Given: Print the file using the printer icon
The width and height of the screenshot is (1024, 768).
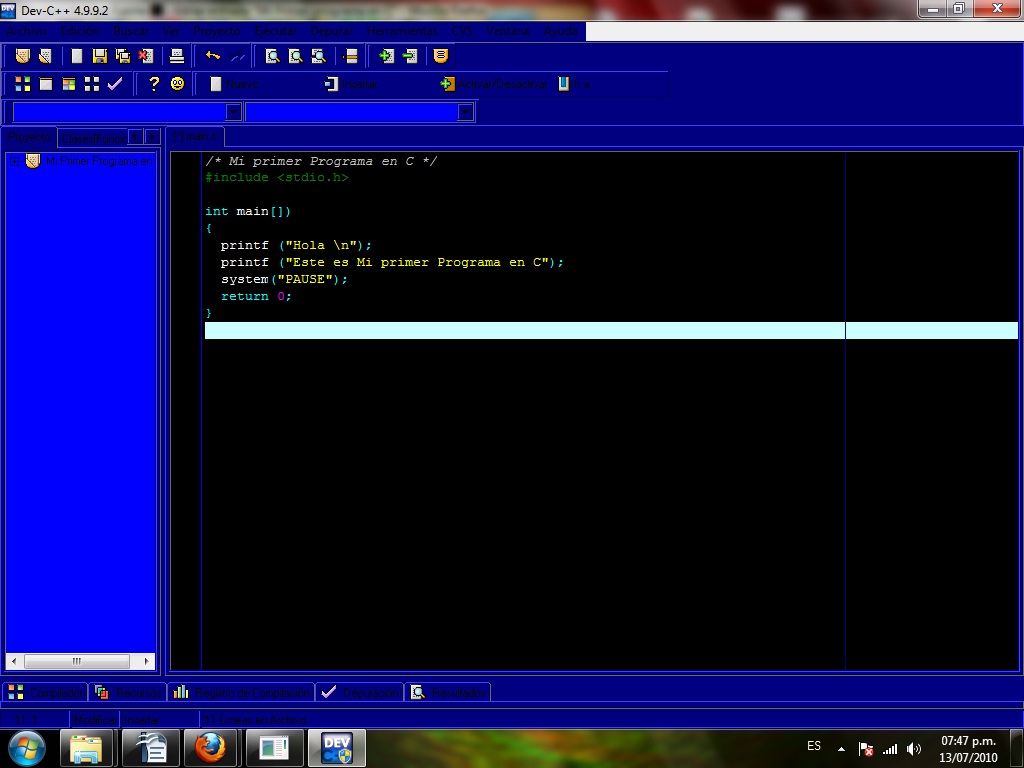Looking at the screenshot, I should pos(176,56).
